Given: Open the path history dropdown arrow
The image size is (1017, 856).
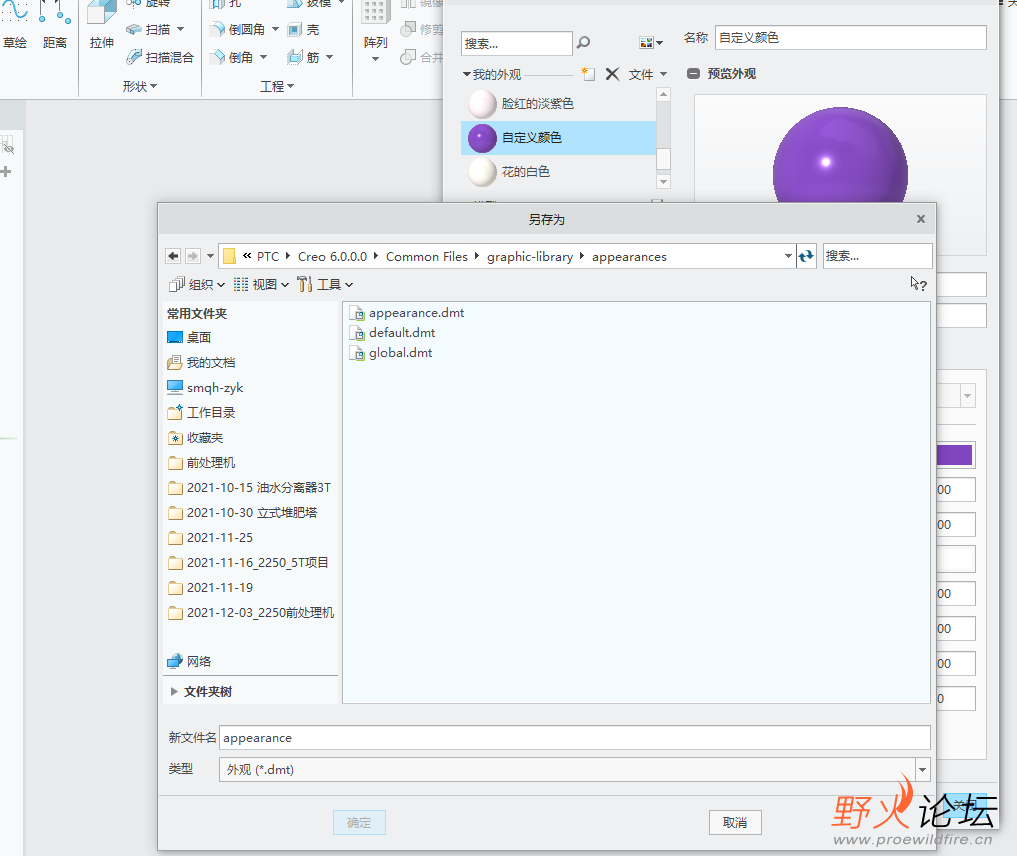Looking at the screenshot, I should 788,256.
